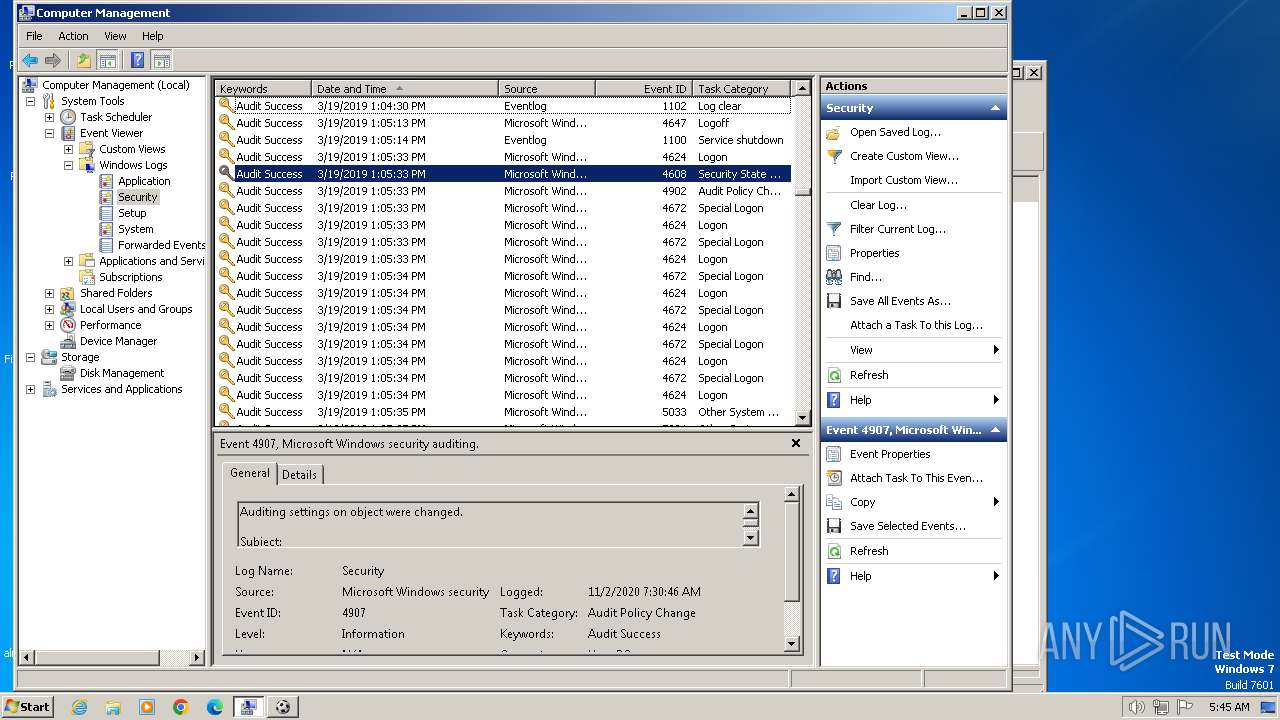Click the blue Help toolbar icon
This screenshot has height=720, width=1280.
point(138,60)
